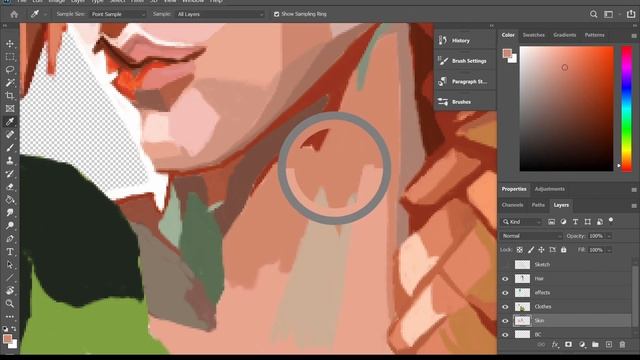Show the hidden Sketch layer
This screenshot has width=640, height=360.
point(505,264)
